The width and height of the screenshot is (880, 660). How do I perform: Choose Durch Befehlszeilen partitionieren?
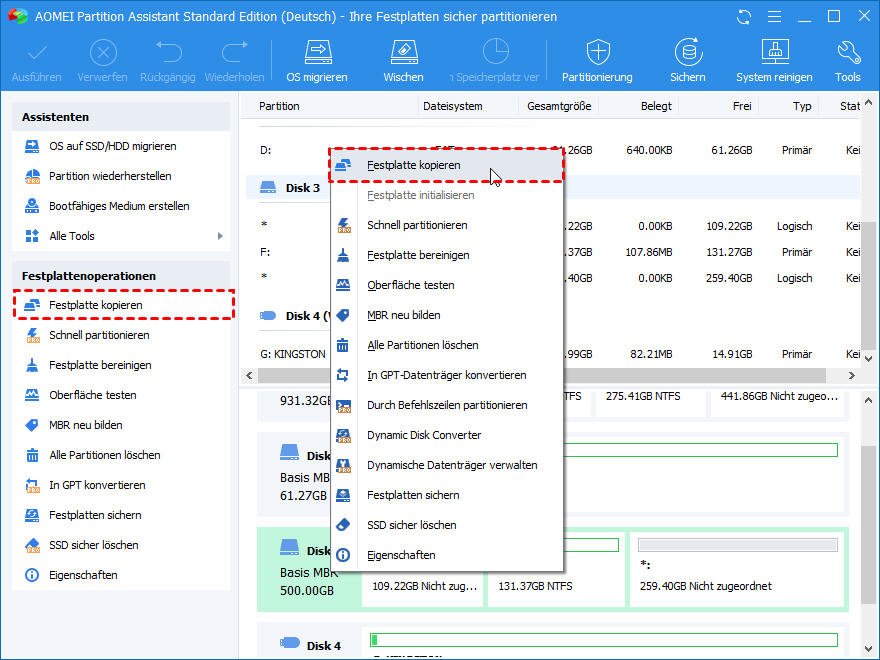pos(446,405)
